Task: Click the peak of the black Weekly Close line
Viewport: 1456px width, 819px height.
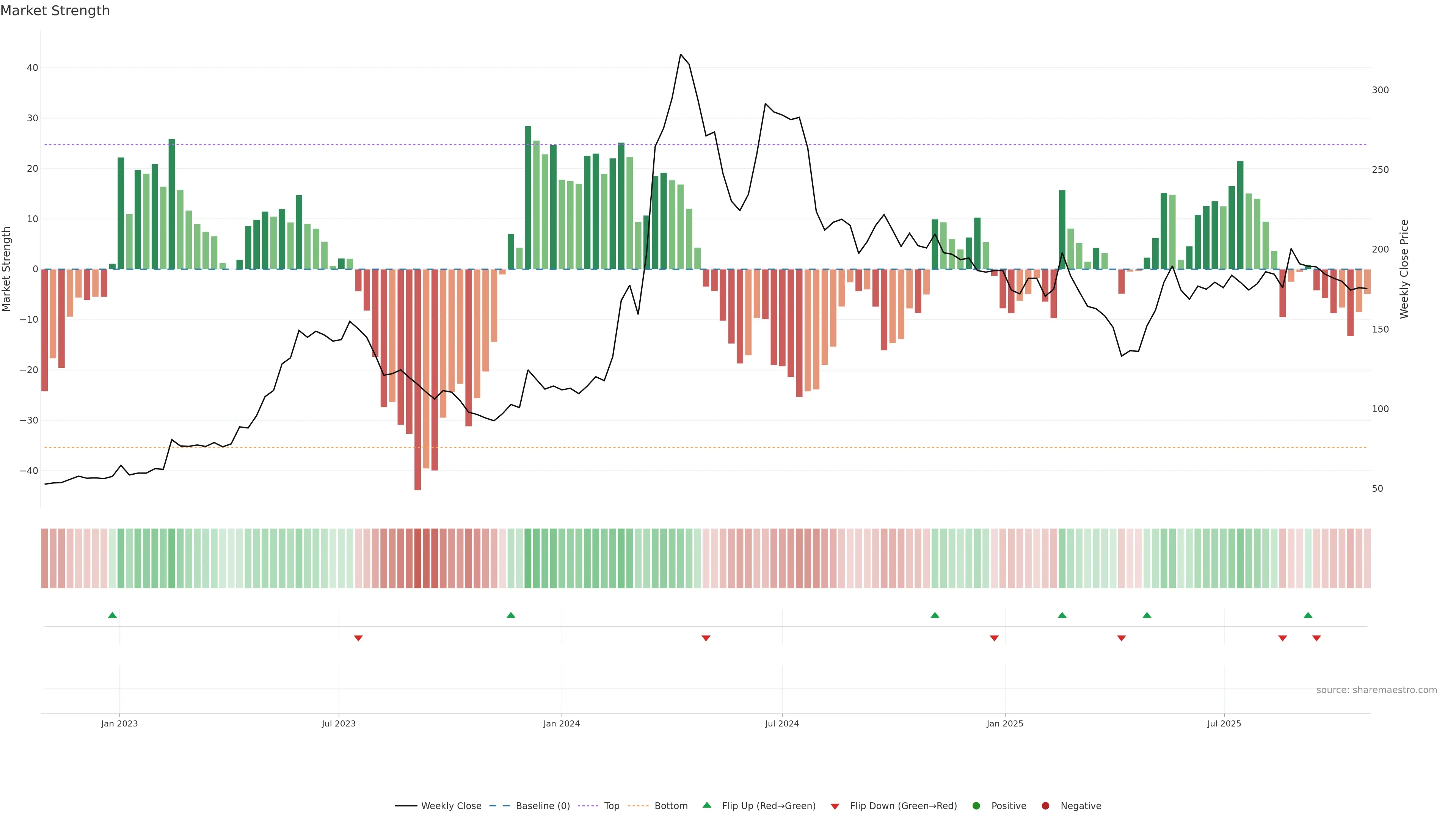Action: pyautogui.click(x=681, y=55)
